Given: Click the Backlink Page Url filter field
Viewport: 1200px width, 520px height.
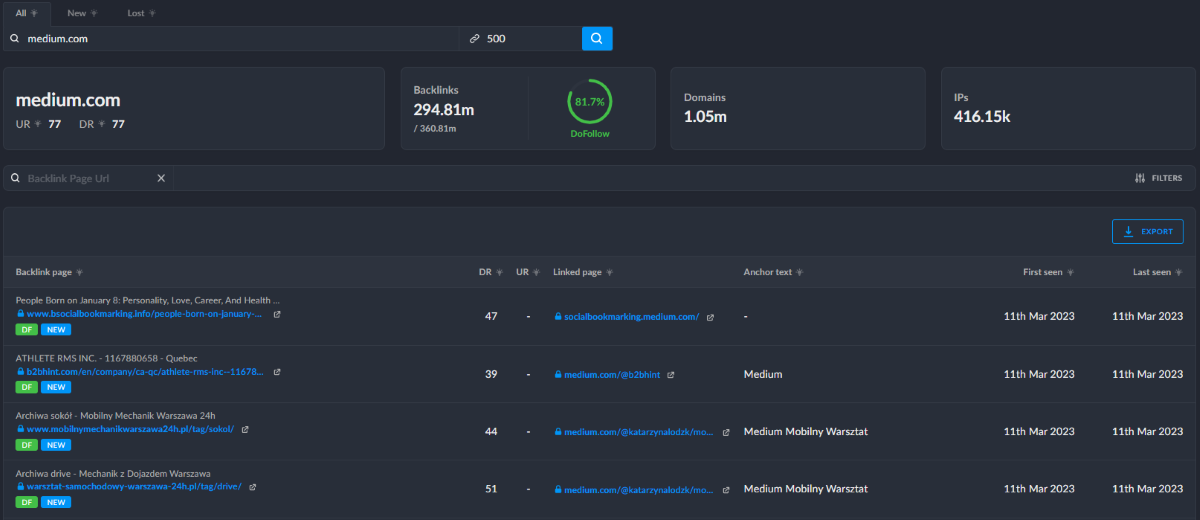Looking at the screenshot, I should click(88, 178).
